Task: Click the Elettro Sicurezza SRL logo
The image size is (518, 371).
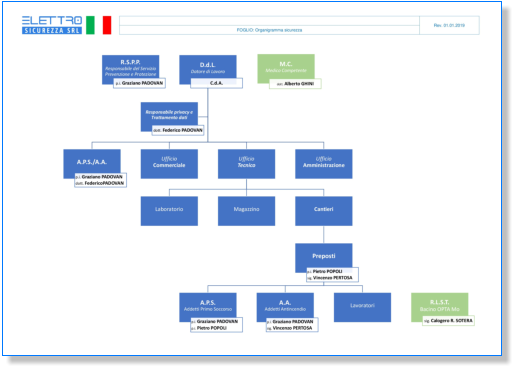Action: 52,25
